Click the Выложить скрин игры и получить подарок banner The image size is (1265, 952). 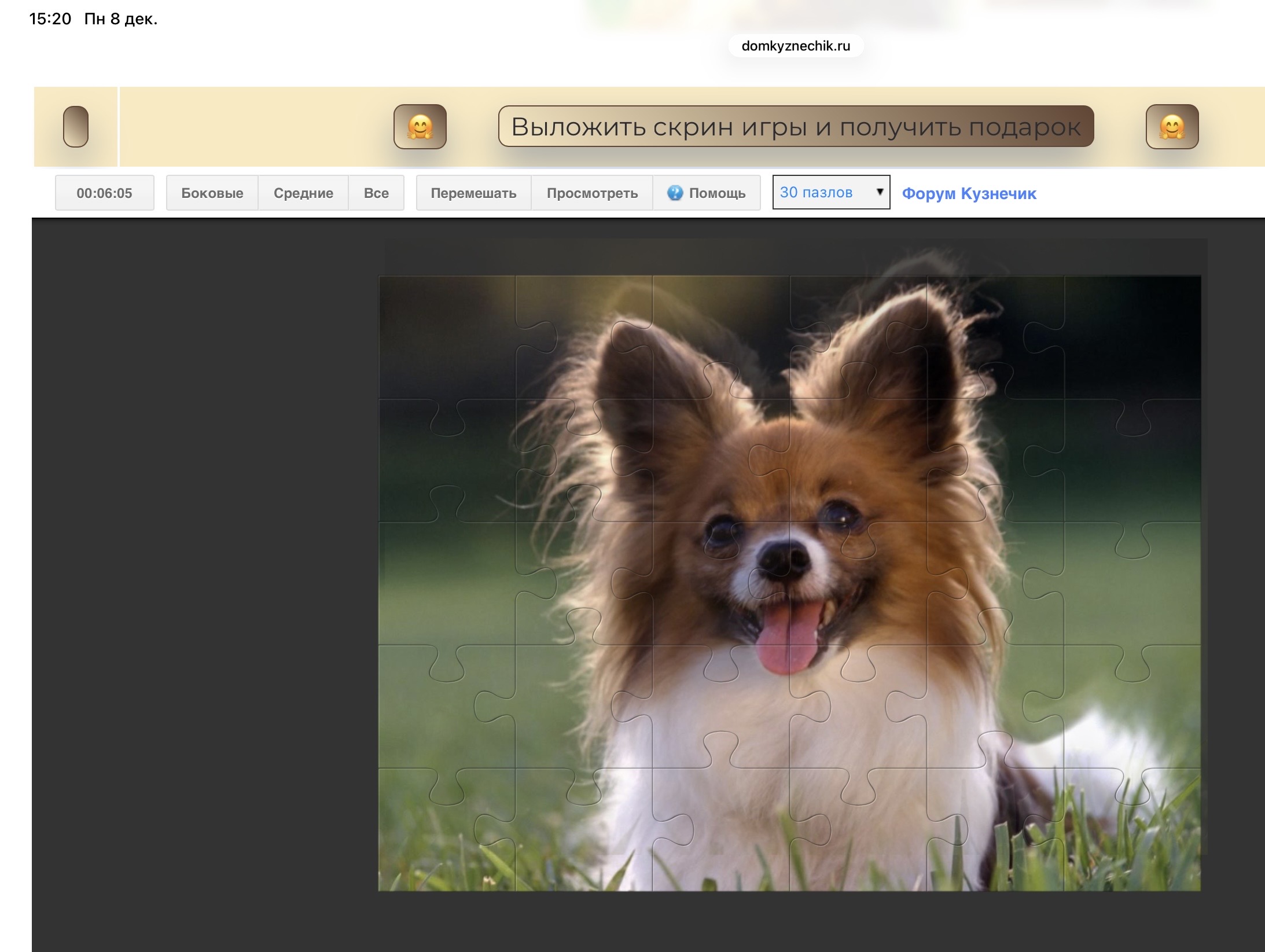coord(796,126)
